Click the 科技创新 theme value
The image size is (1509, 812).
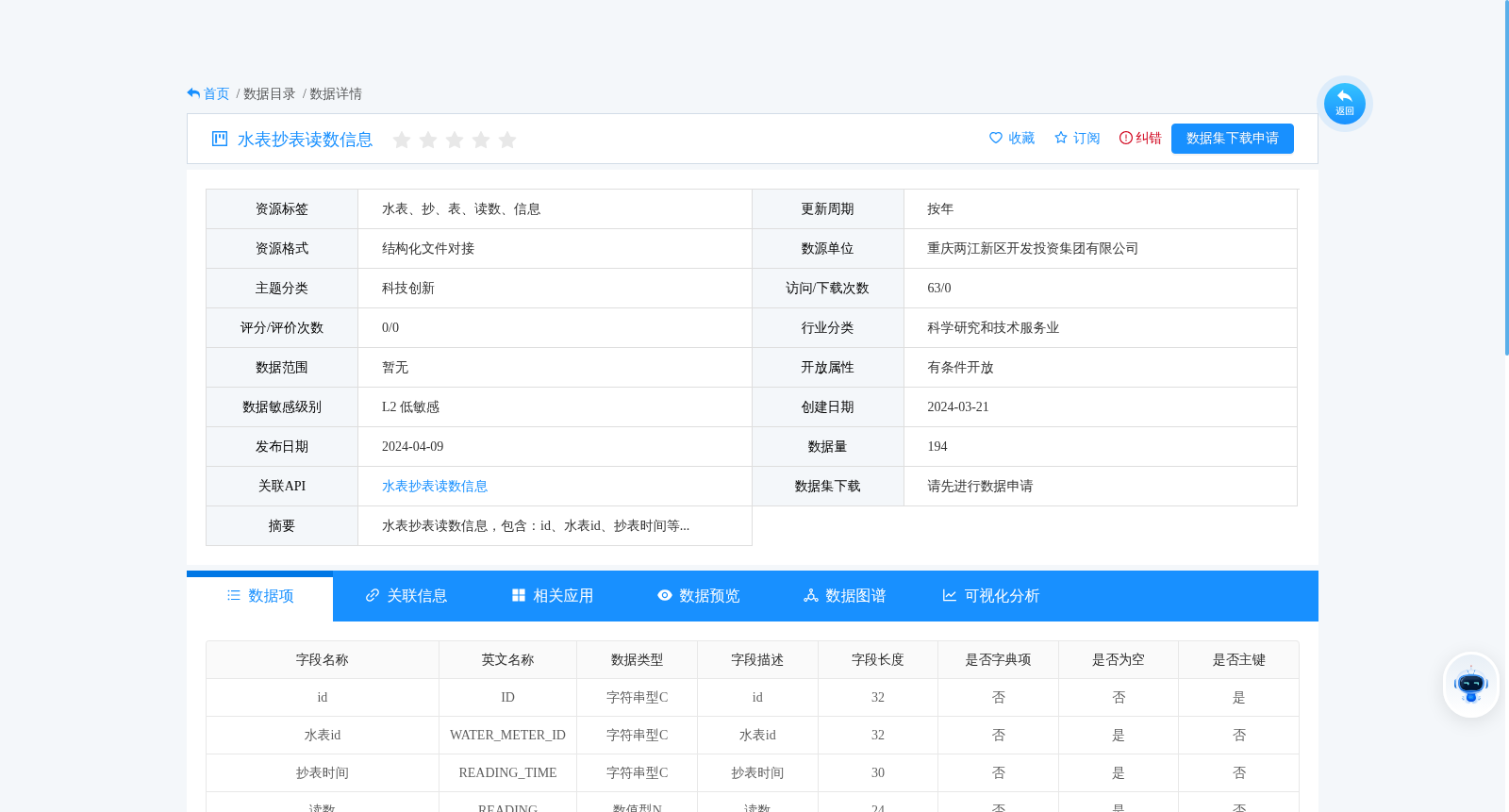coord(408,289)
